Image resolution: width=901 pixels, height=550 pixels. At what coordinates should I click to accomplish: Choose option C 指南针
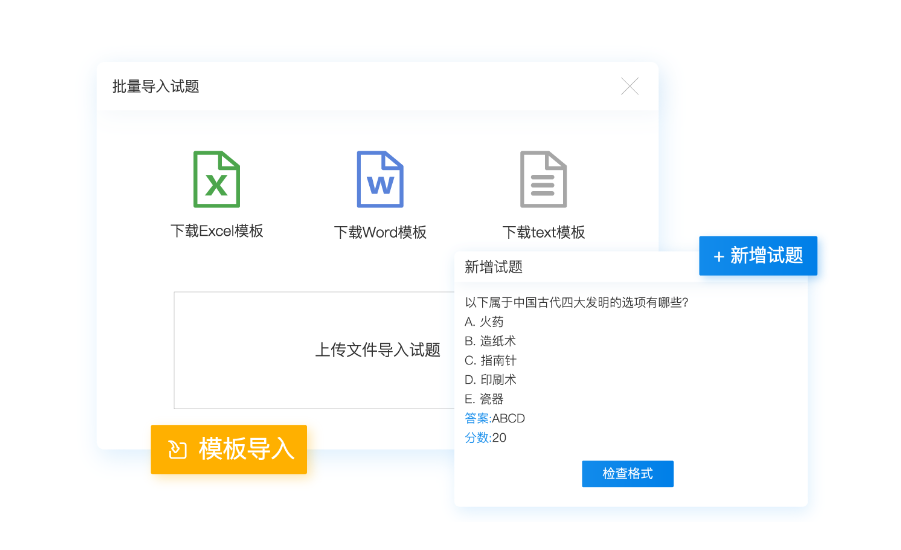(x=490, y=360)
